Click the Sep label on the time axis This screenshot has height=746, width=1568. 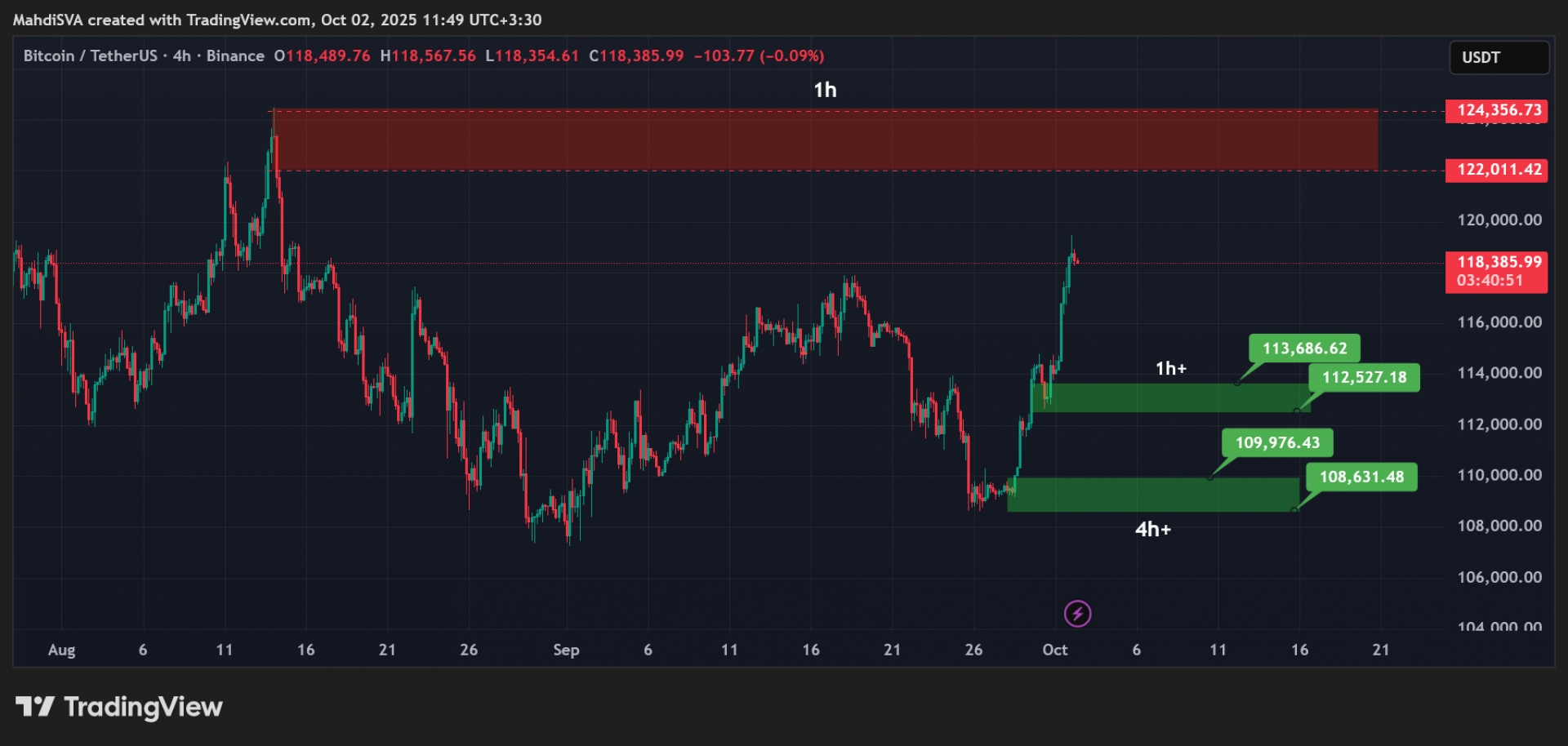566,650
